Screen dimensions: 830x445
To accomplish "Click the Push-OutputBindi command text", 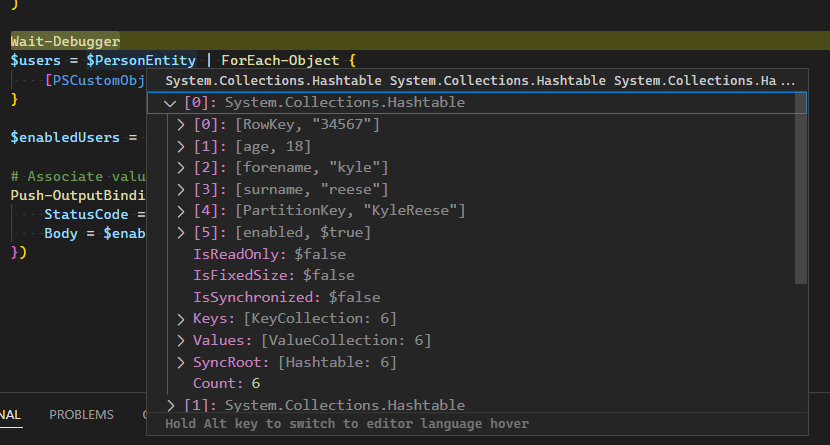I will (x=78, y=195).
